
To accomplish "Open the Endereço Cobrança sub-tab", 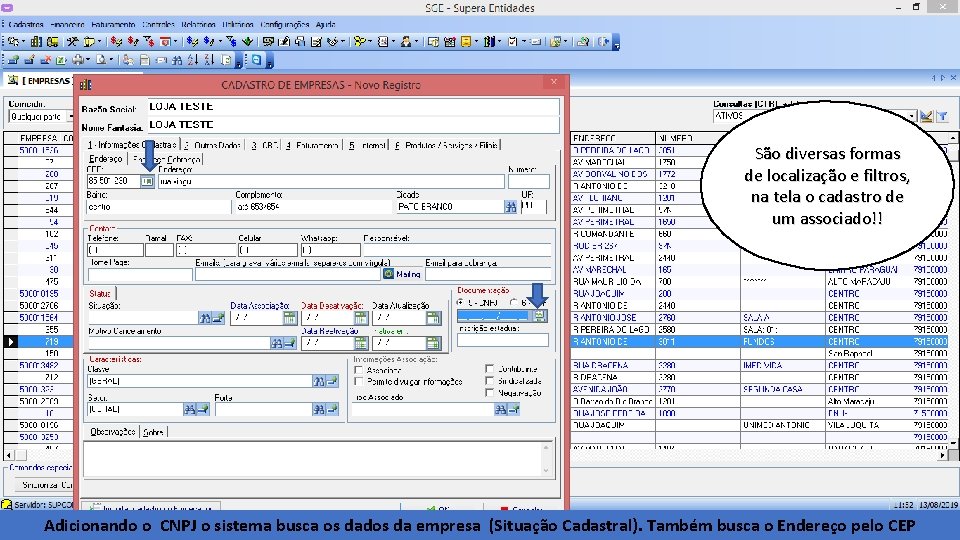I will [165, 159].
